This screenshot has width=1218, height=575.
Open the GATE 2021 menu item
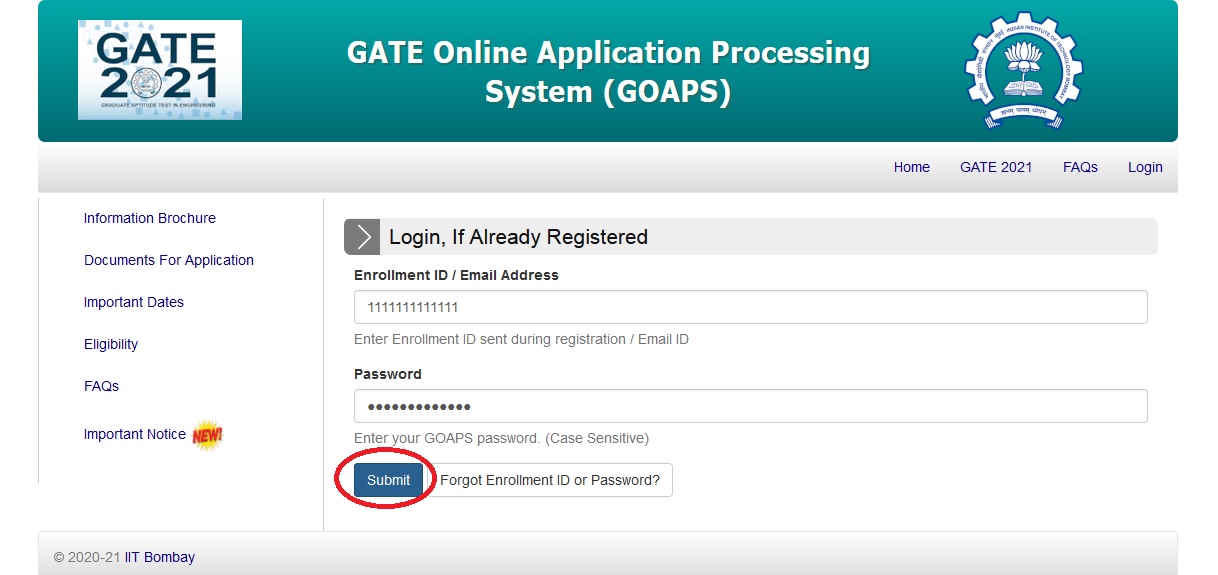point(996,167)
